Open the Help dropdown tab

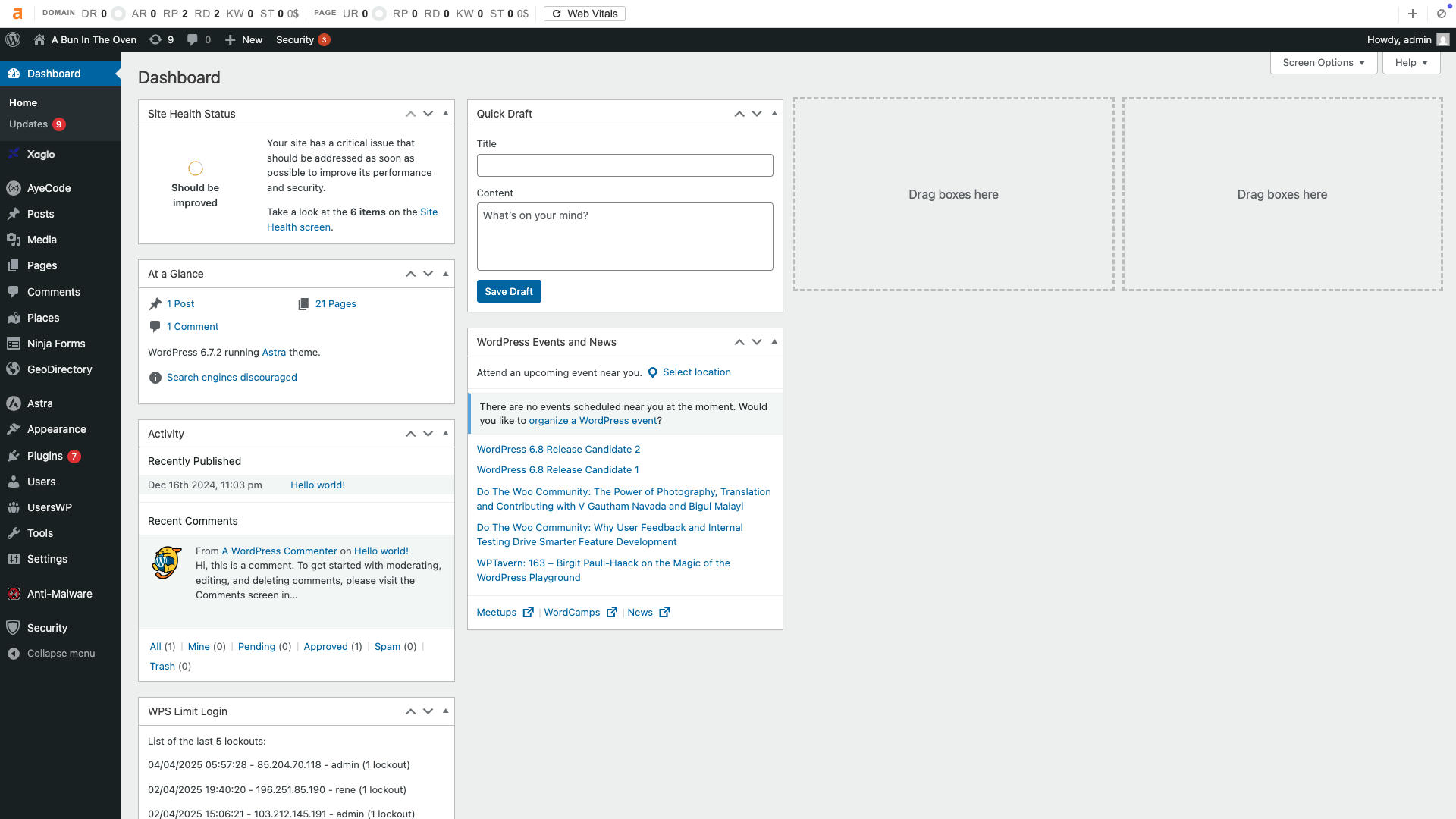(1411, 63)
